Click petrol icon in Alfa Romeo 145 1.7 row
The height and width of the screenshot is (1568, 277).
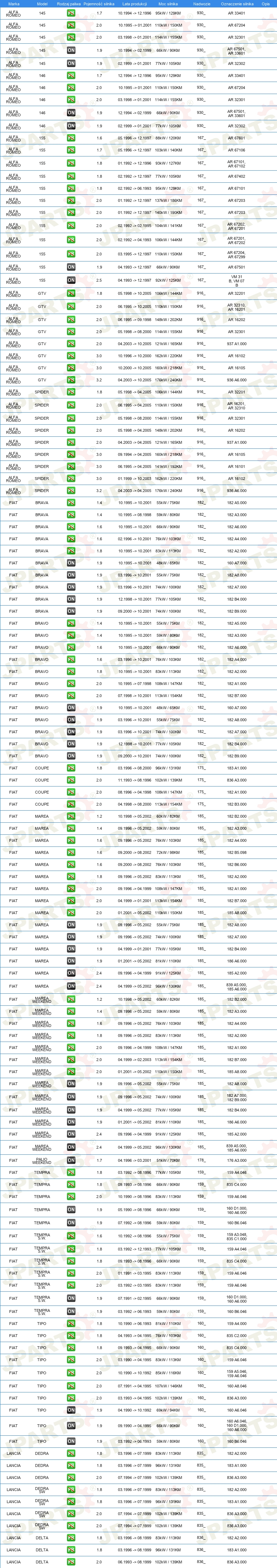[71, 13]
